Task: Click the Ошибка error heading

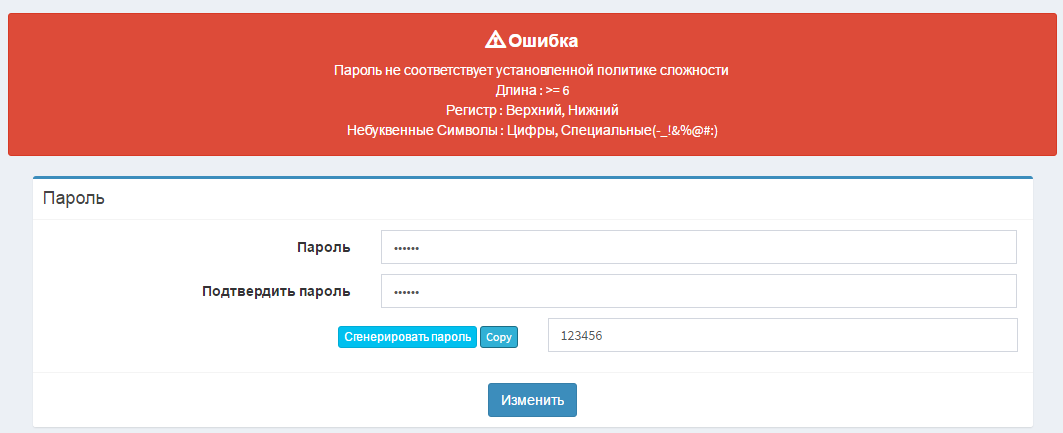Action: pyautogui.click(x=543, y=41)
